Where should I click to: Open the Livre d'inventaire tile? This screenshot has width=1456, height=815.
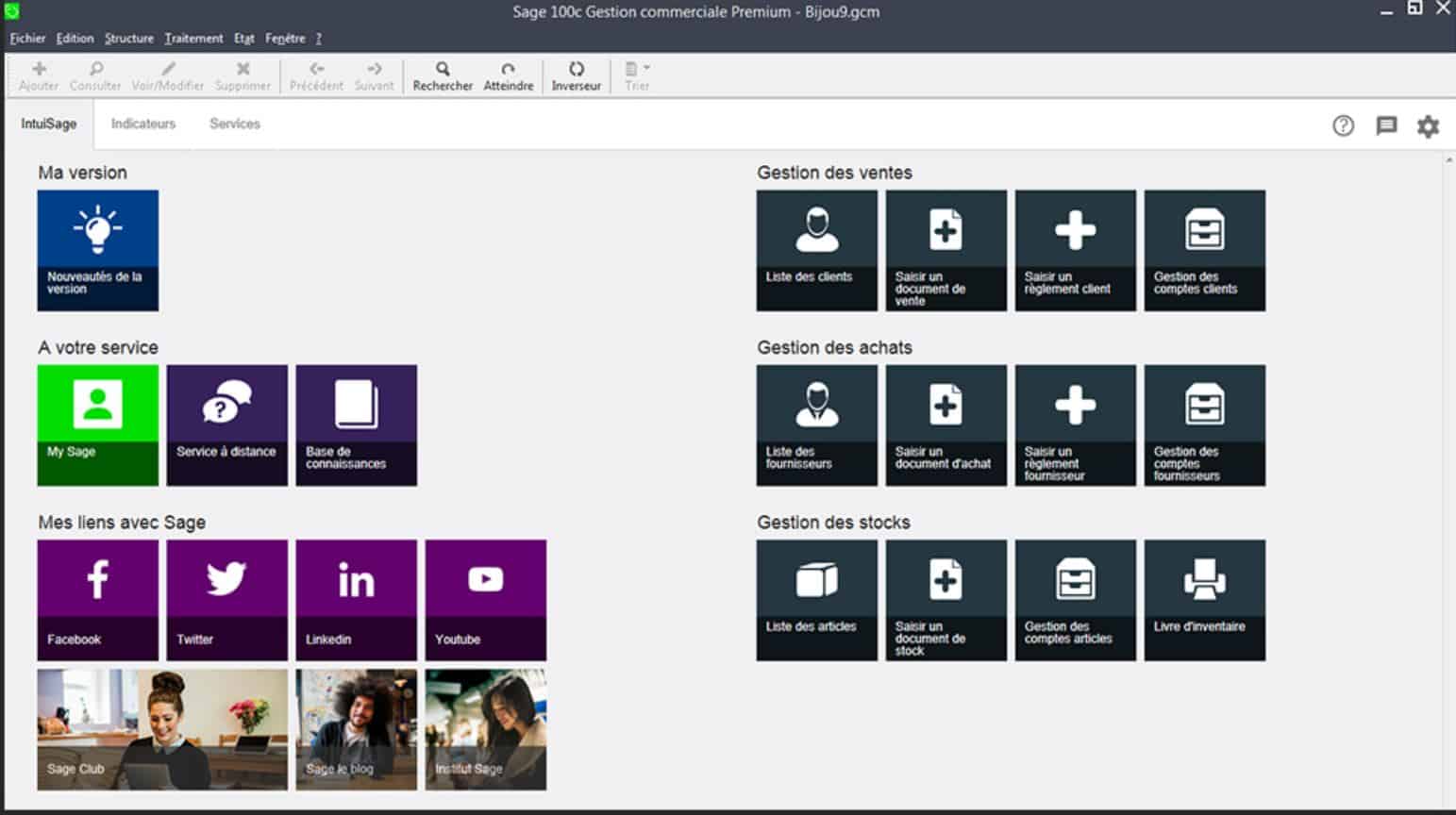pos(1204,599)
